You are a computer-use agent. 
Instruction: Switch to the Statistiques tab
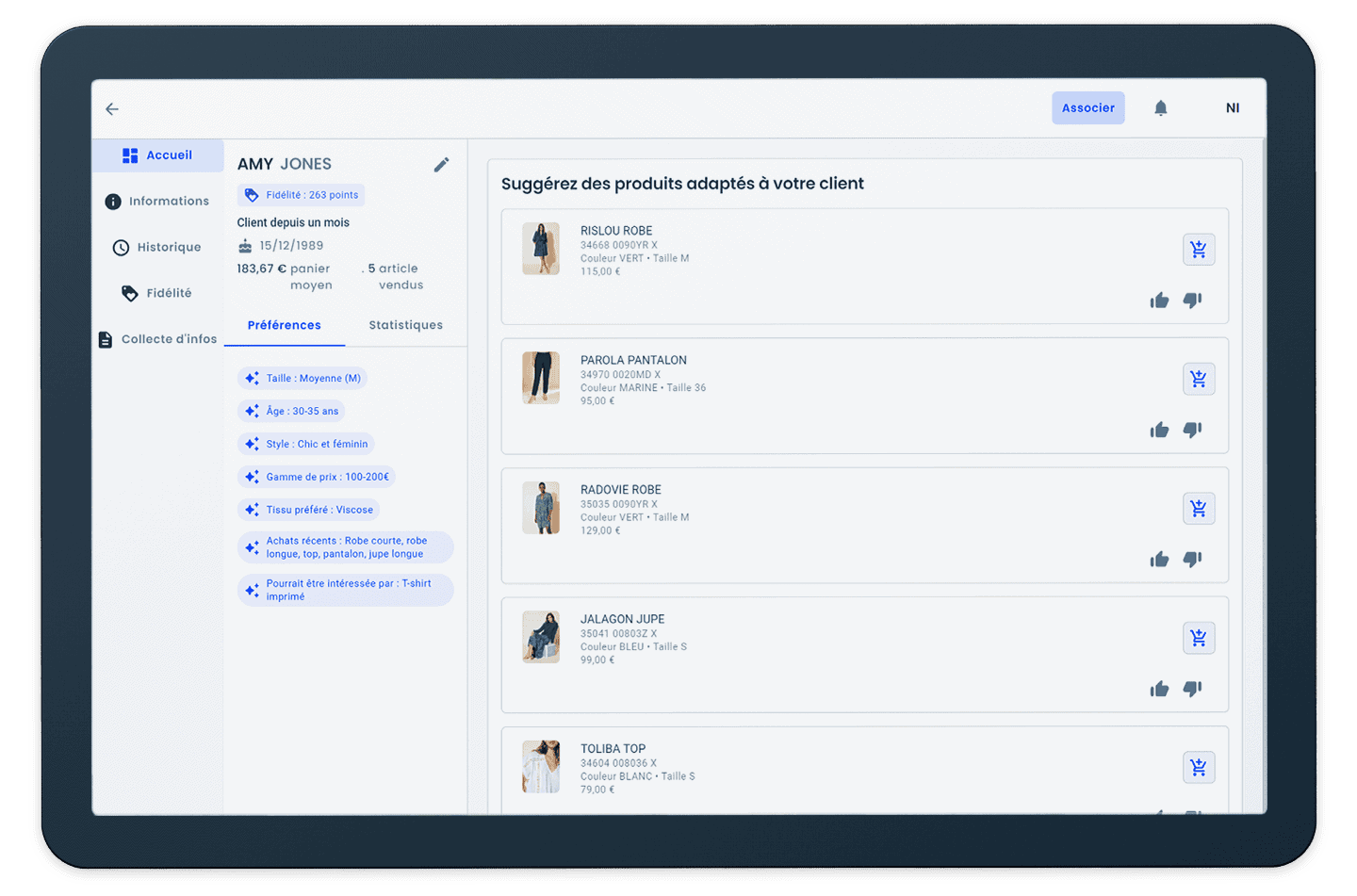coord(405,325)
